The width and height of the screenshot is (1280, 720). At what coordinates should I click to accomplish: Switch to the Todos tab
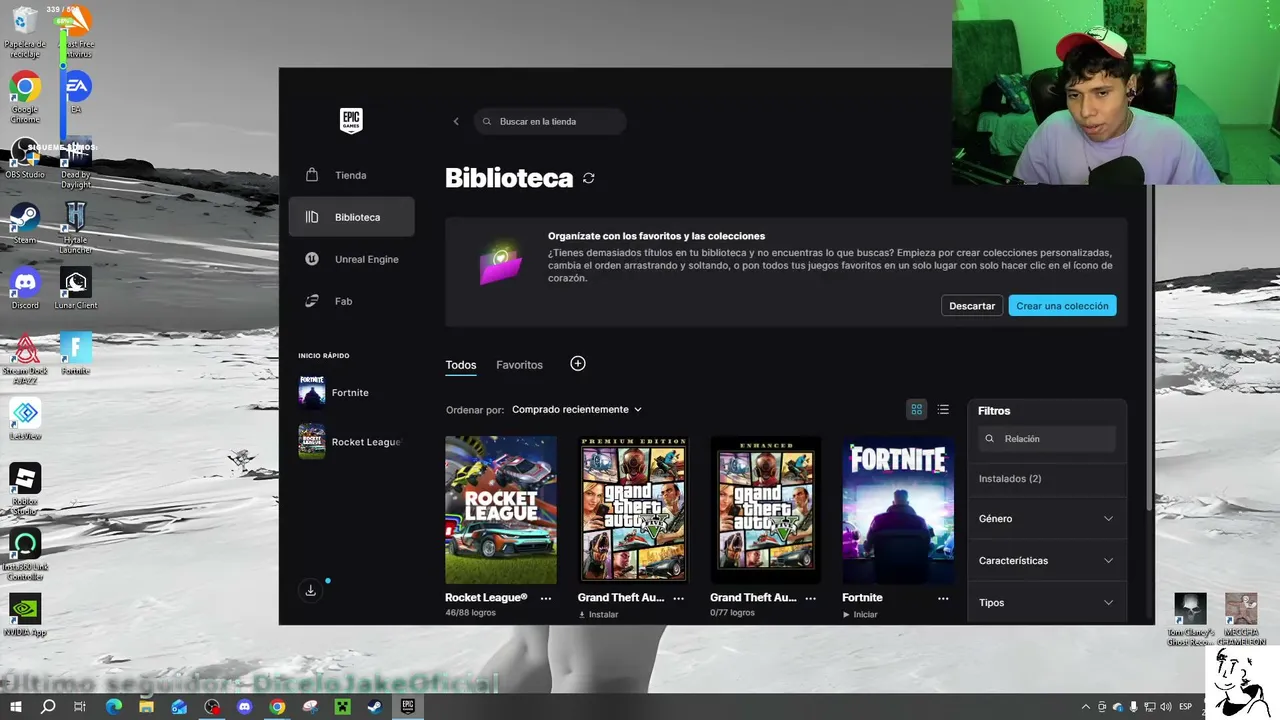pyautogui.click(x=461, y=365)
